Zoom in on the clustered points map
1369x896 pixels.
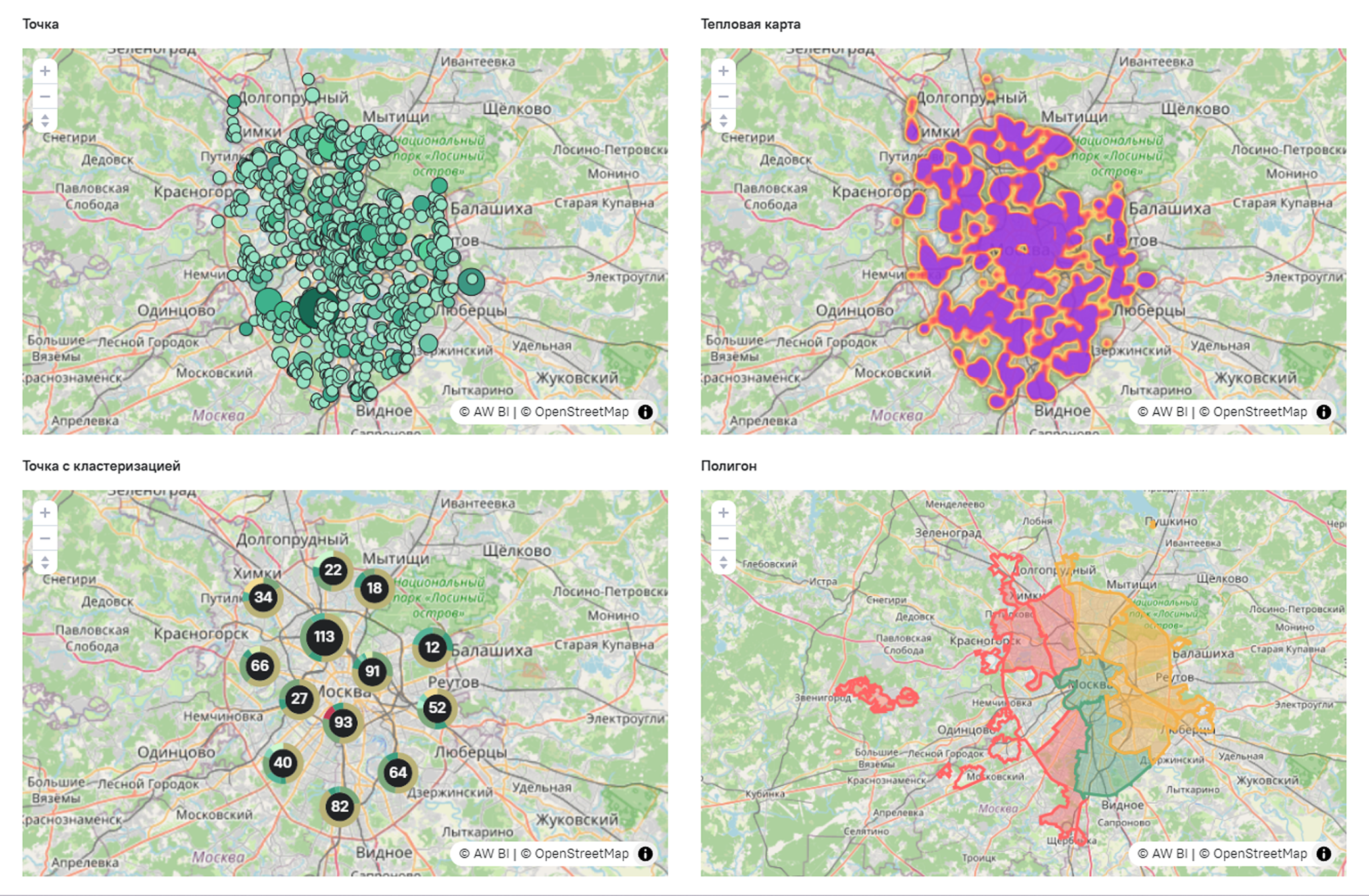tap(45, 513)
